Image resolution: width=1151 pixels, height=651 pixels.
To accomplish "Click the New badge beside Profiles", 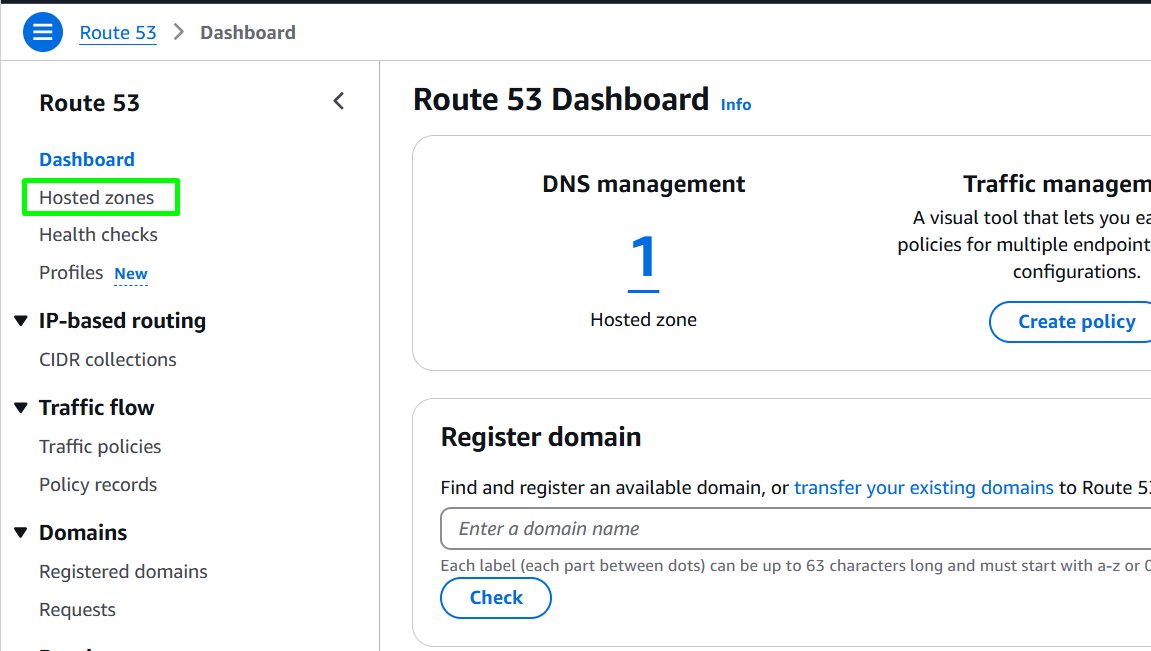I will pyautogui.click(x=131, y=274).
